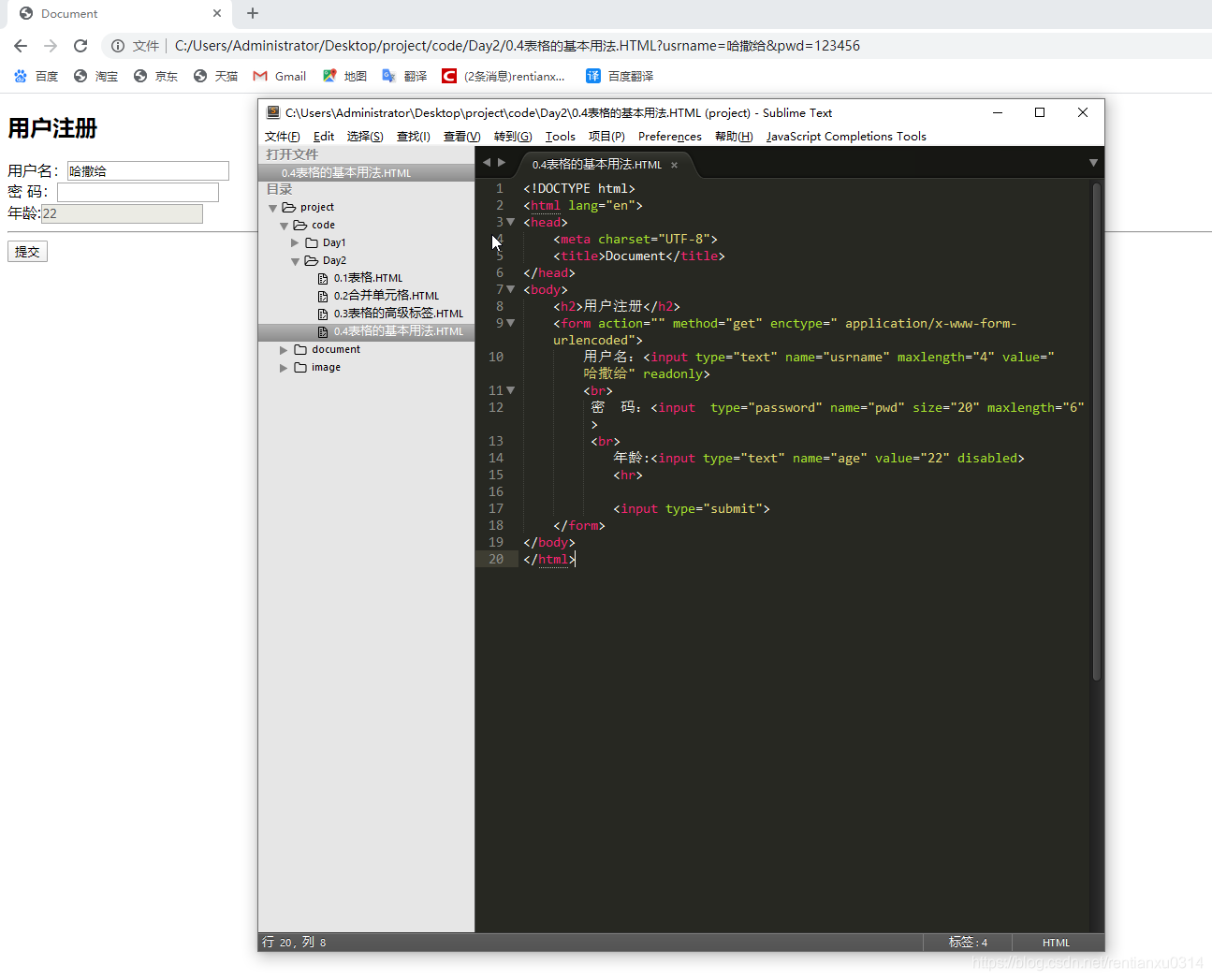
Task: Fold the code block at line 11
Action: (511, 391)
